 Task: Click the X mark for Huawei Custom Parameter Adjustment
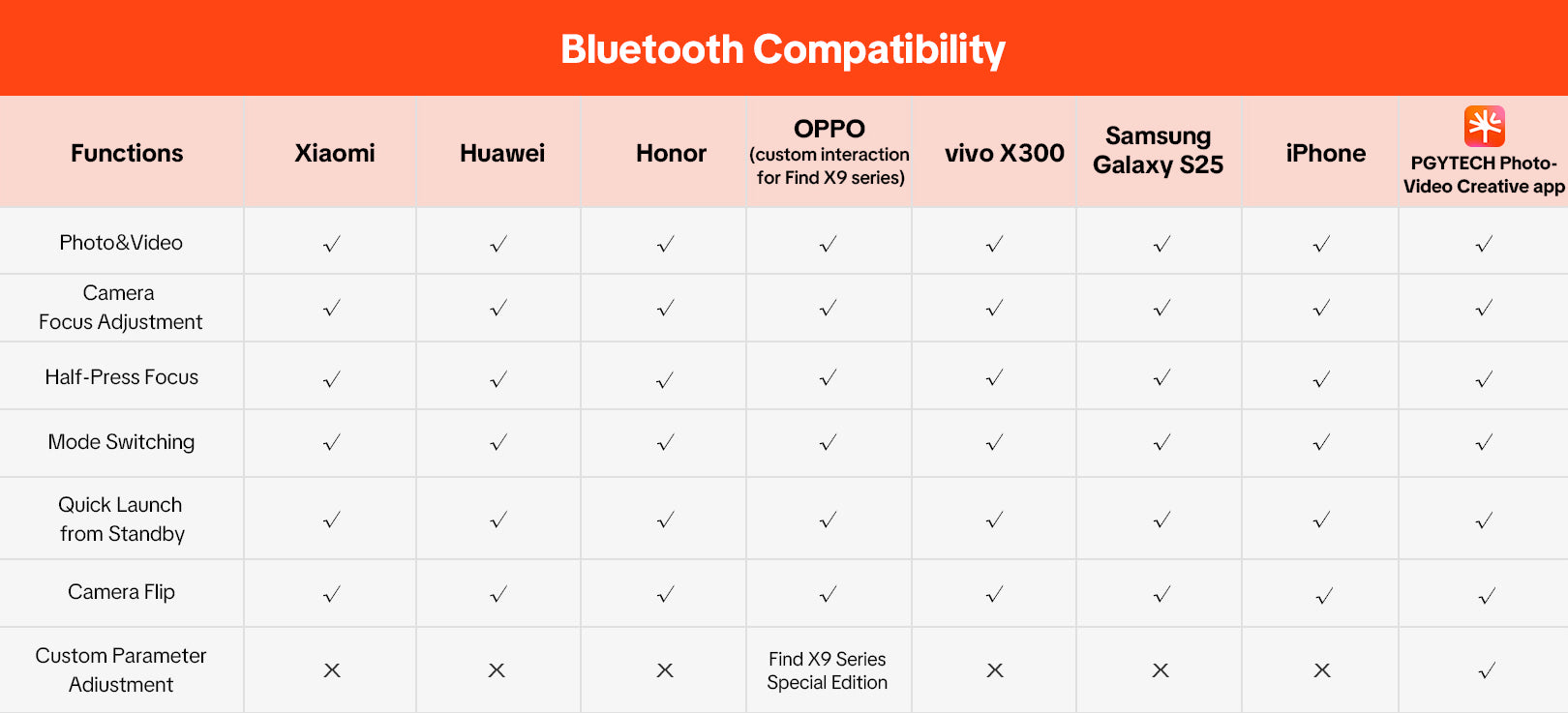coord(497,670)
